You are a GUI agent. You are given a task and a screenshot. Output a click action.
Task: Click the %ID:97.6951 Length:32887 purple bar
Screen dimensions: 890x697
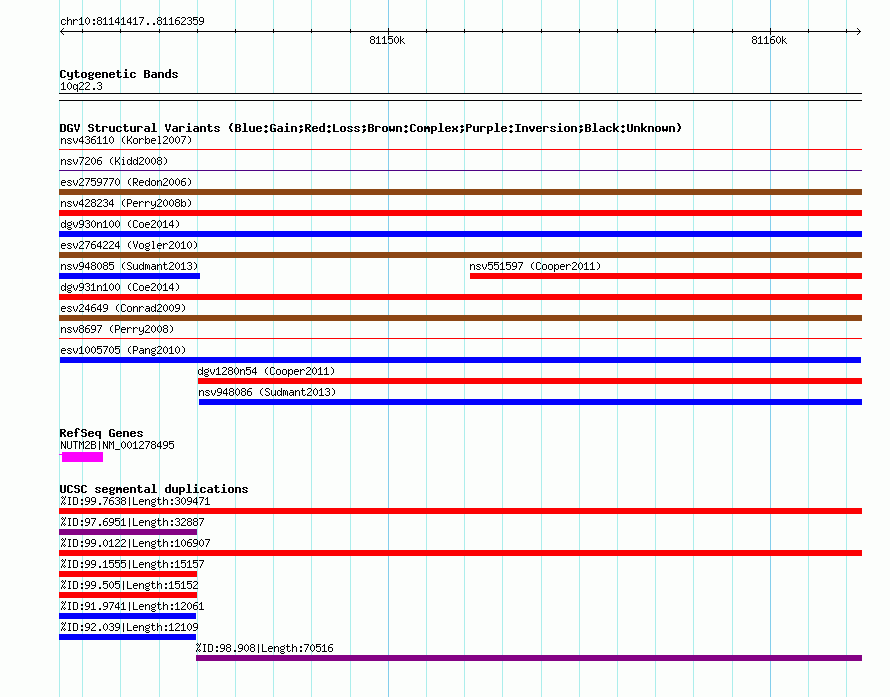point(128,532)
